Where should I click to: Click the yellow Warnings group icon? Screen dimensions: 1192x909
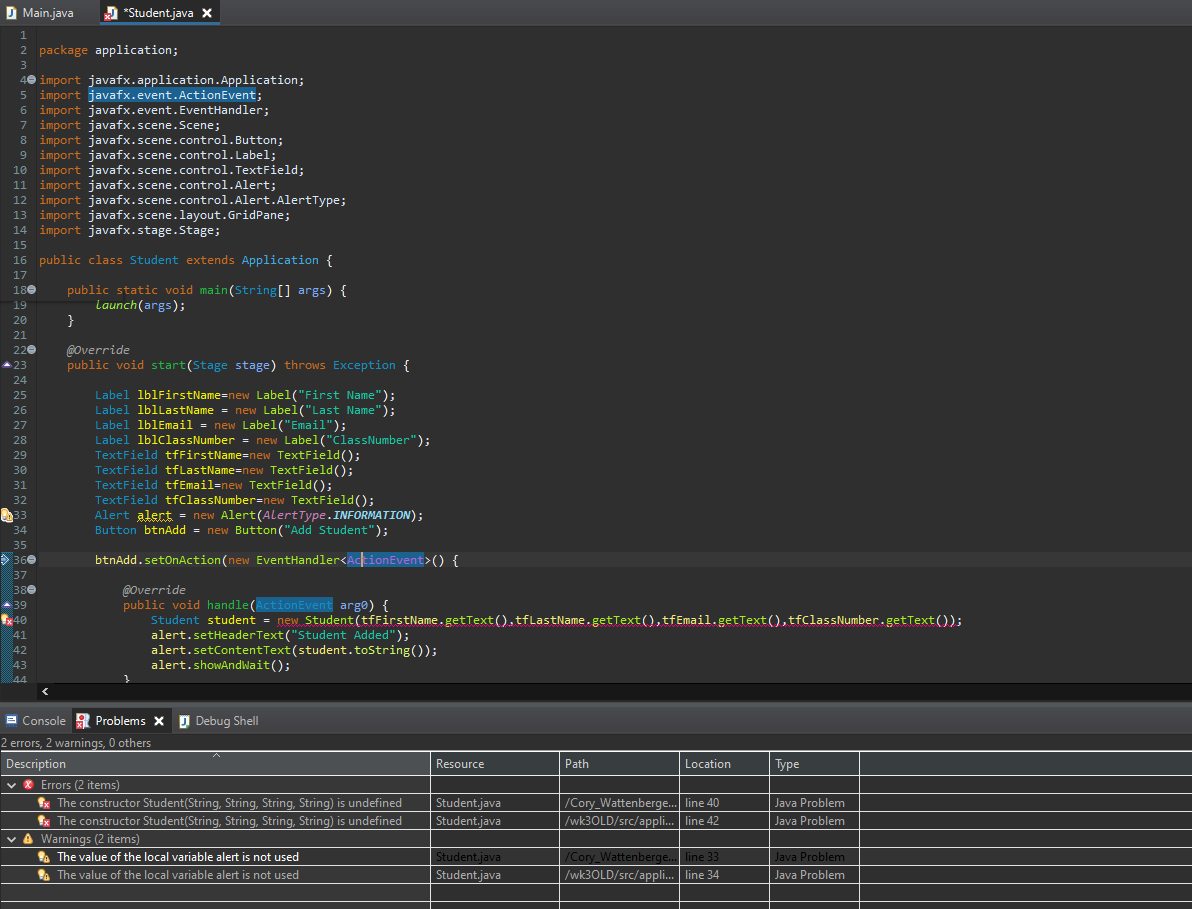28,839
